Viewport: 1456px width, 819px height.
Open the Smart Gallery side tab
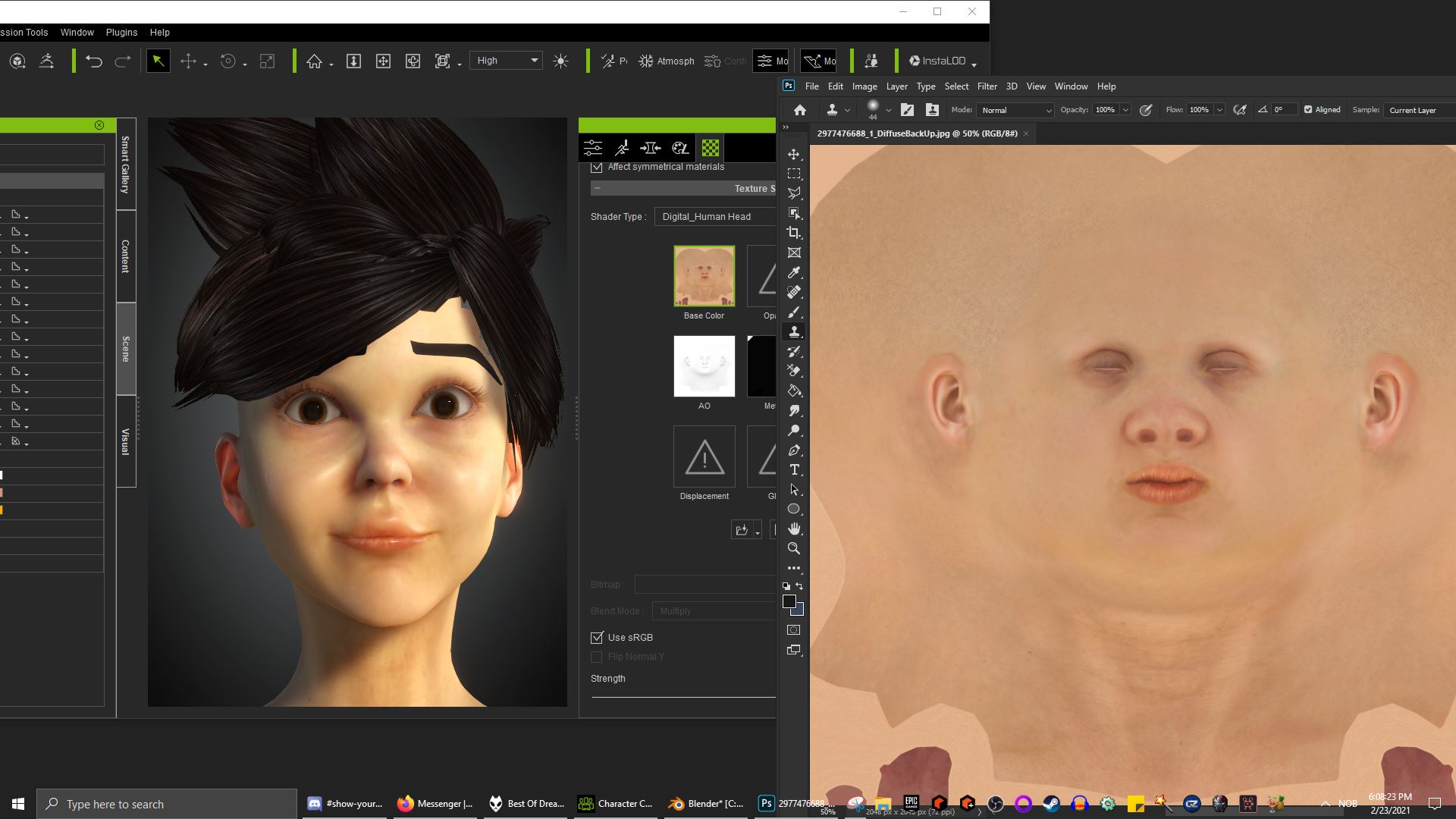click(x=126, y=164)
